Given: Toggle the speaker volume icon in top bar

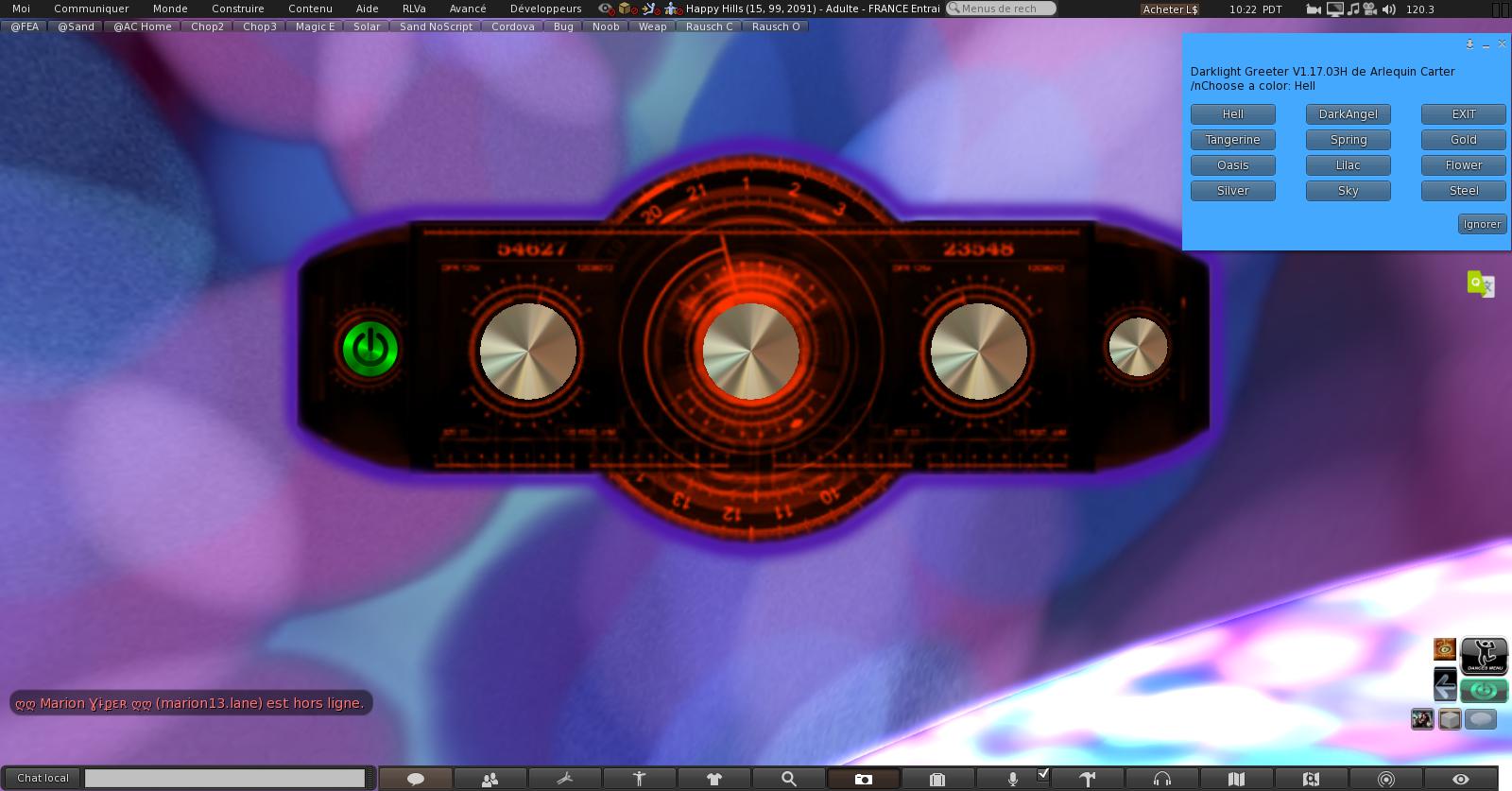Looking at the screenshot, I should click(1388, 9).
